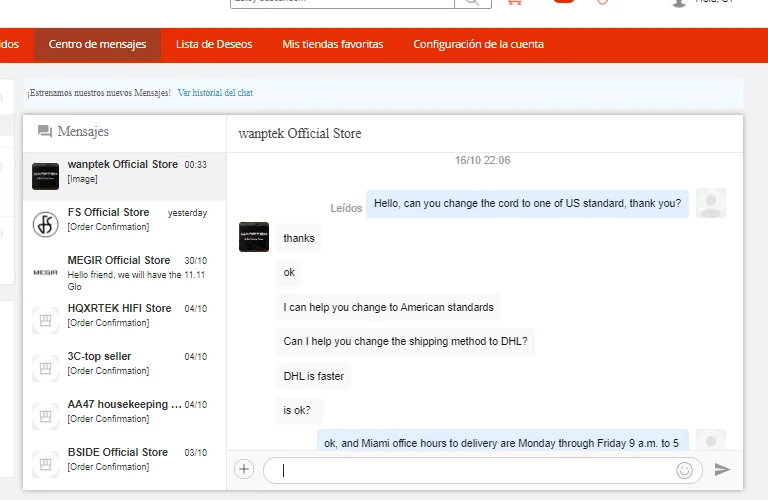Screen dimensions: 768x500
Task: Open the Centro de mensajes tab
Action: (97, 45)
